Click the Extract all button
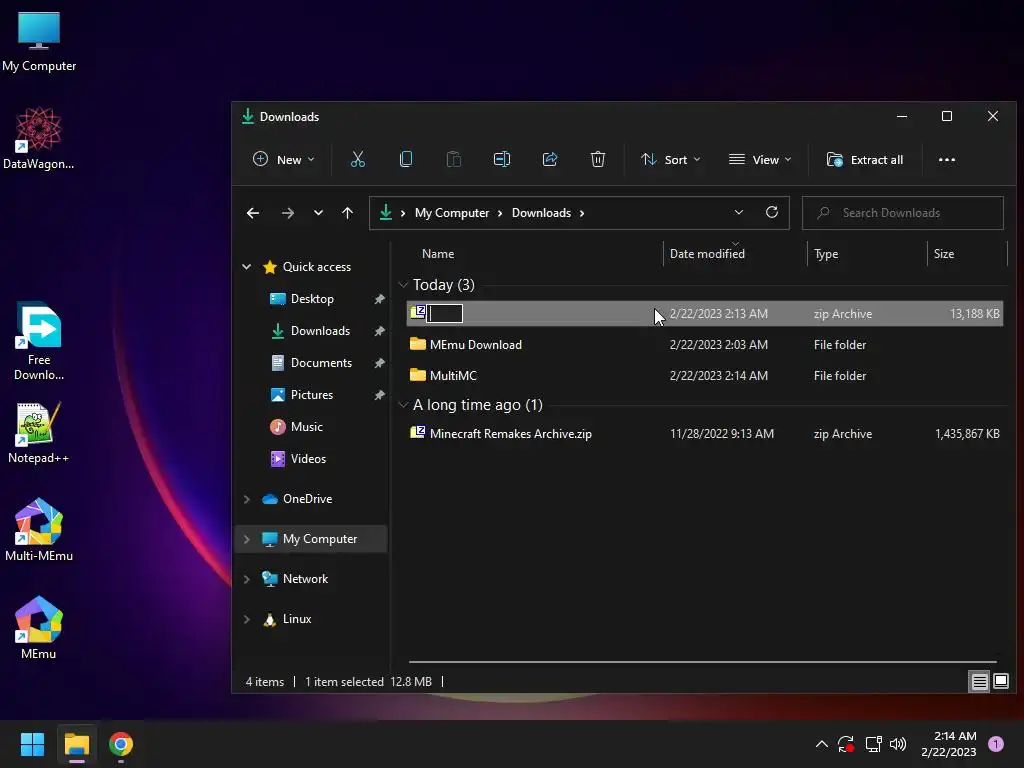Viewport: 1024px width, 768px height. coord(865,159)
